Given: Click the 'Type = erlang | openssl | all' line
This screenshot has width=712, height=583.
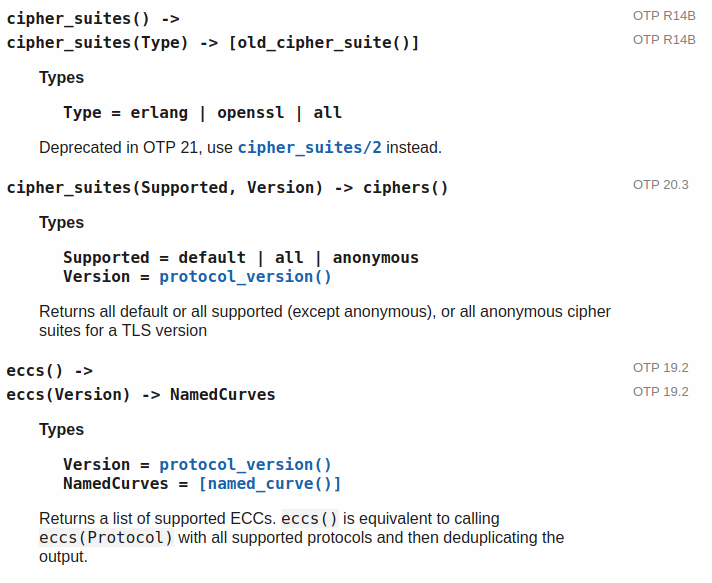Looking at the screenshot, I should click(202, 113).
